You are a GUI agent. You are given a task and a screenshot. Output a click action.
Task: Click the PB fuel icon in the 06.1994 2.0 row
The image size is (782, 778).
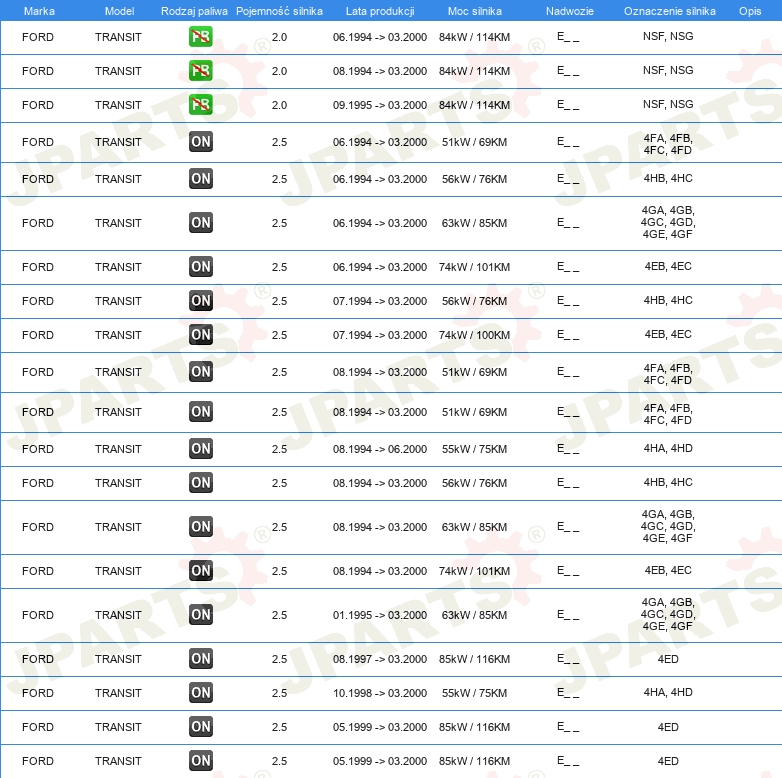[200, 37]
